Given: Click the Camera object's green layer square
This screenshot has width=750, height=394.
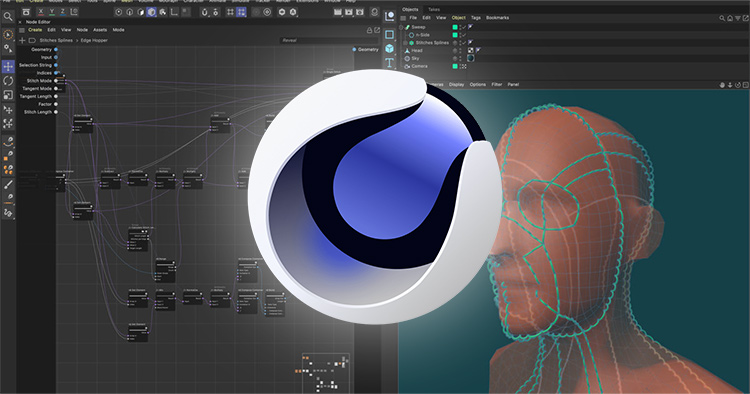Looking at the screenshot, I should [x=455, y=66].
